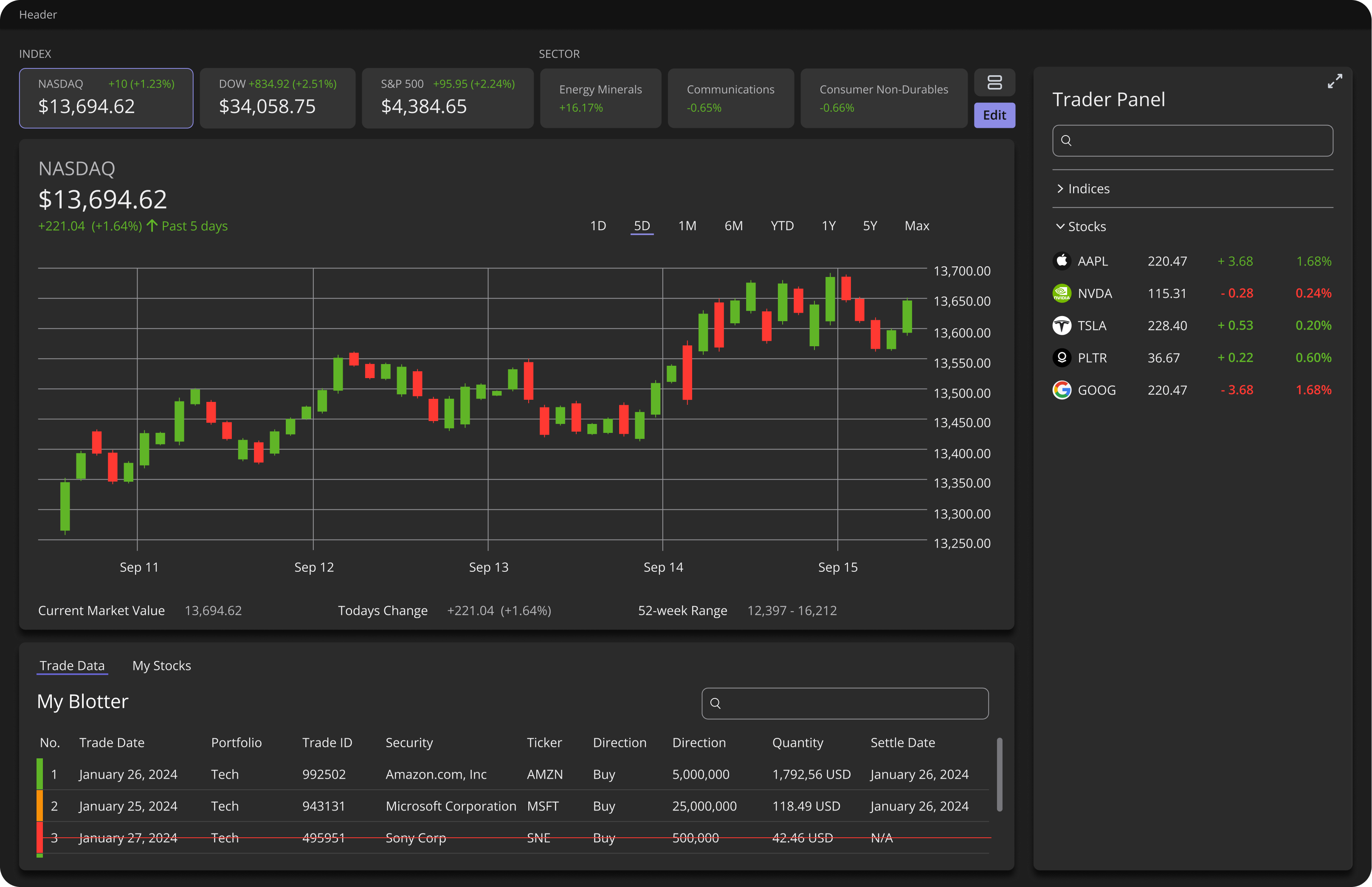The height and width of the screenshot is (887, 1372).
Task: Click the NVIDIA logo icon
Action: (x=1062, y=293)
